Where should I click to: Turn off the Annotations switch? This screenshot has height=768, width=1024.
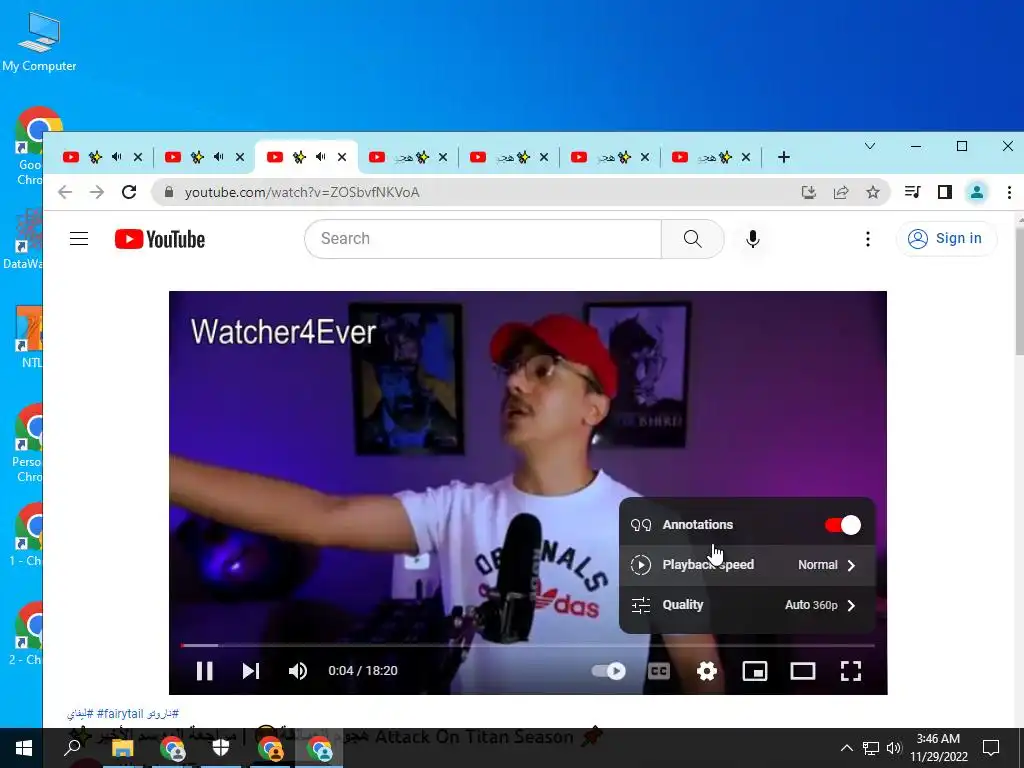[x=842, y=525]
